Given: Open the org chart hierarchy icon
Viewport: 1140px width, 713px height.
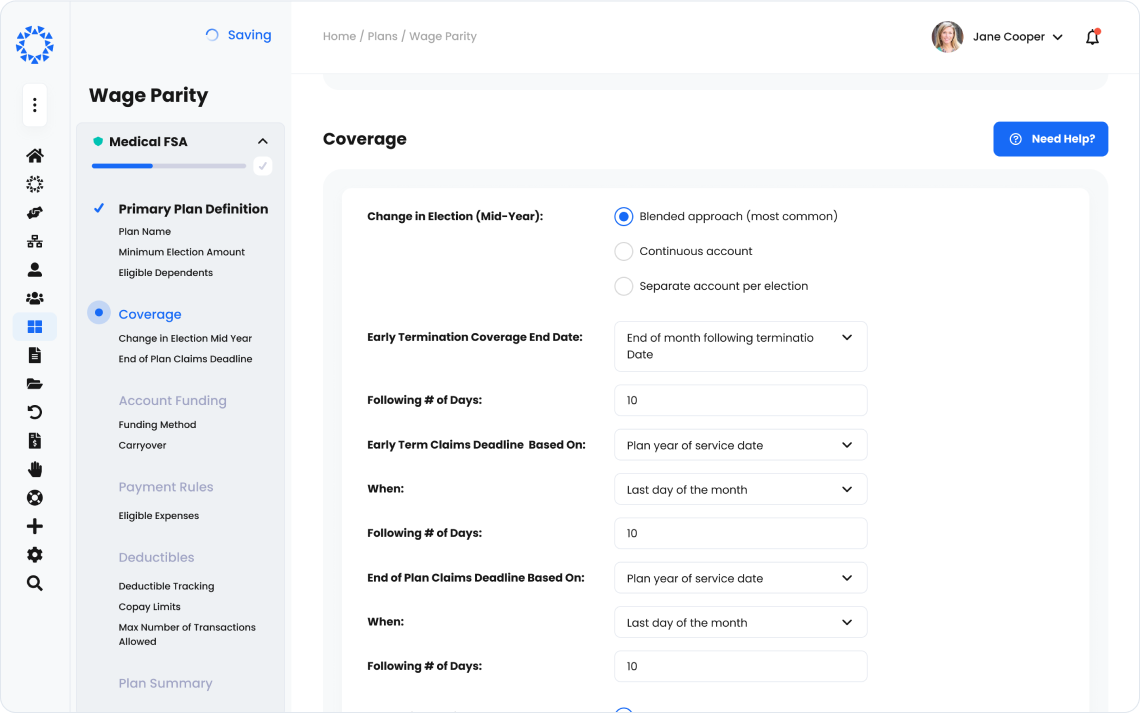Looking at the screenshot, I should tap(35, 240).
